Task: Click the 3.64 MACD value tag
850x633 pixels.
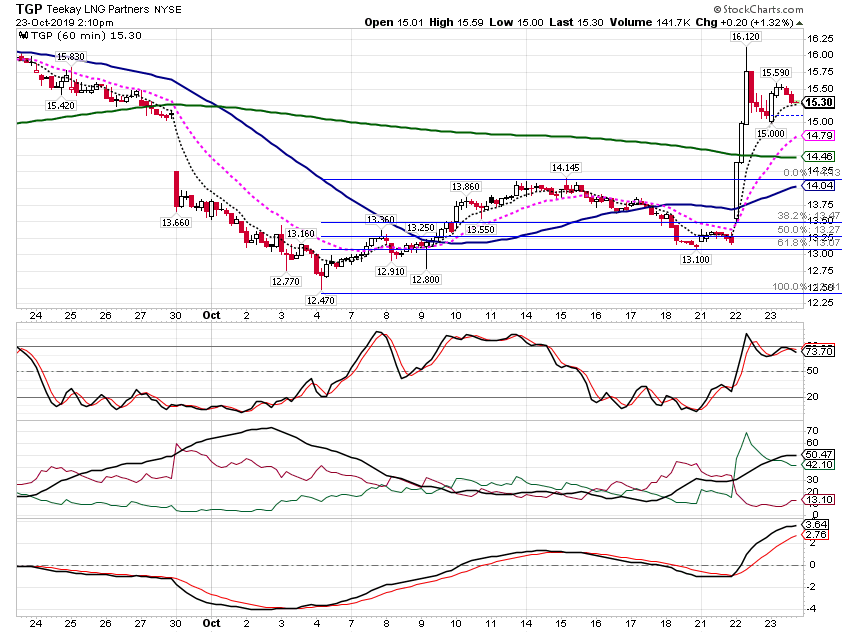Action: 816,525
